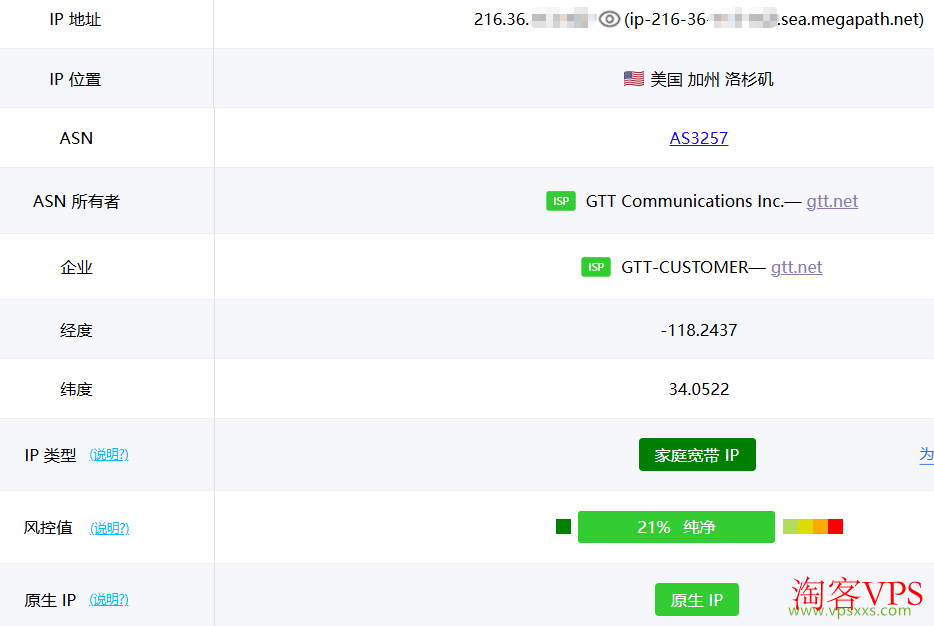Screen dimensions: 934x626
Task: Click the orange segment of the risk scale
Action: [820, 526]
